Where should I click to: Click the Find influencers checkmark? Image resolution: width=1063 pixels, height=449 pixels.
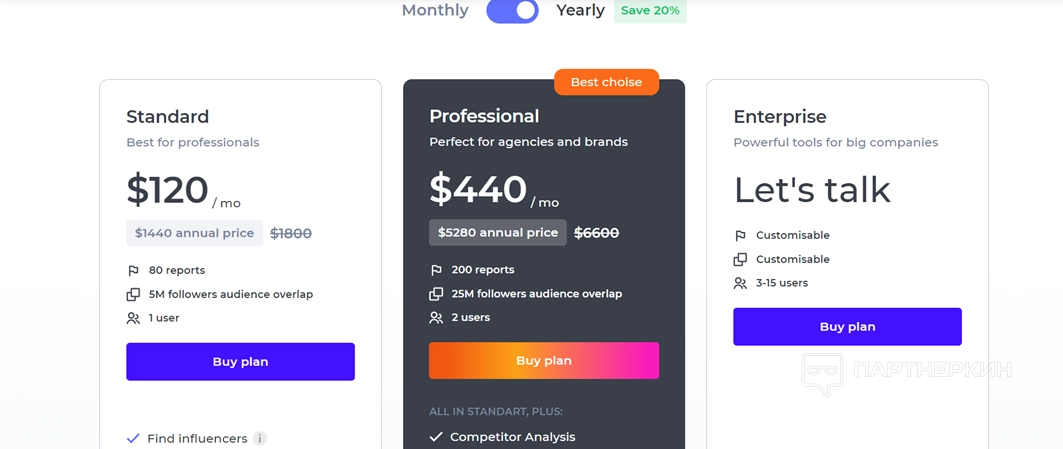133,438
